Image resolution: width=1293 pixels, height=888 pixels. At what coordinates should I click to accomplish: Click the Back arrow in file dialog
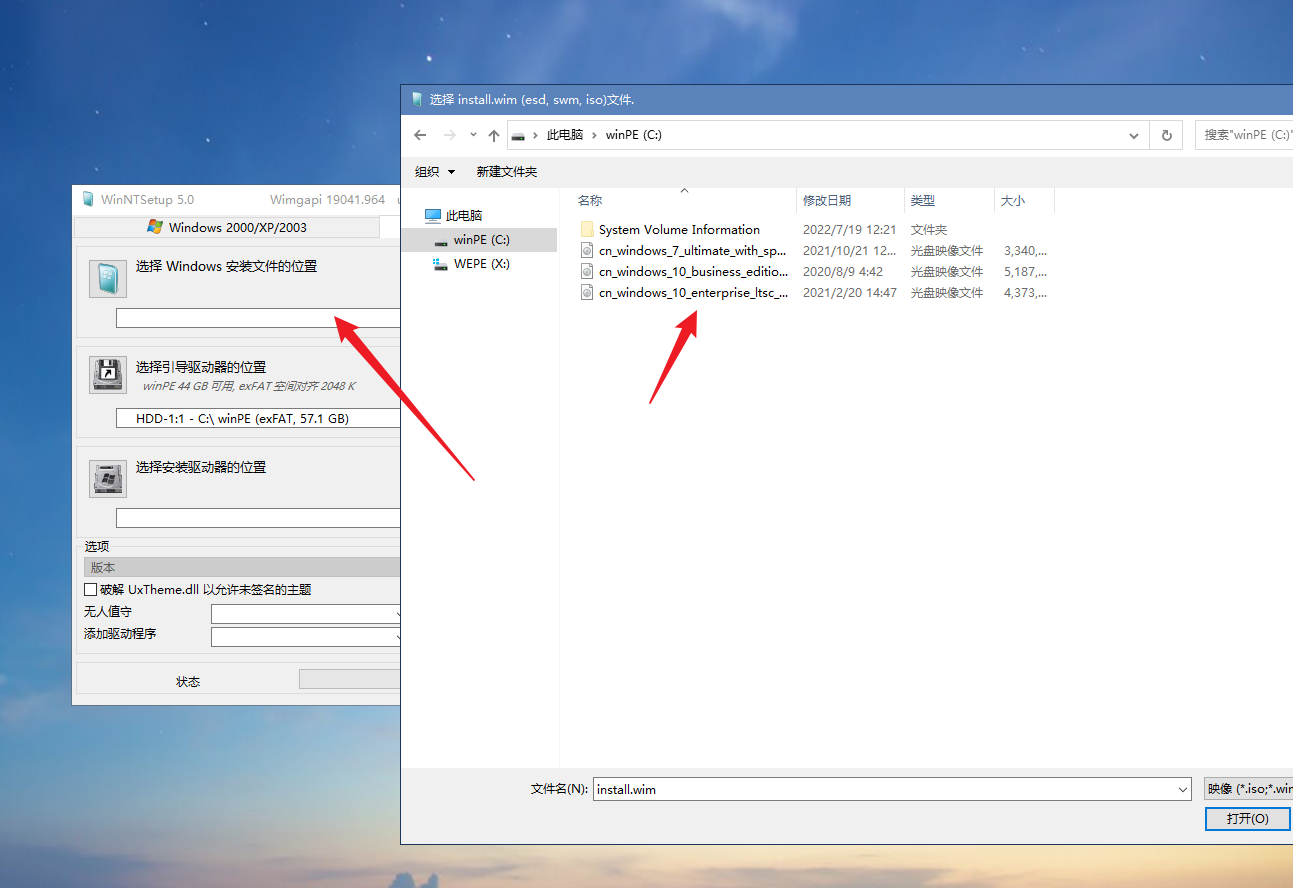pyautogui.click(x=420, y=135)
